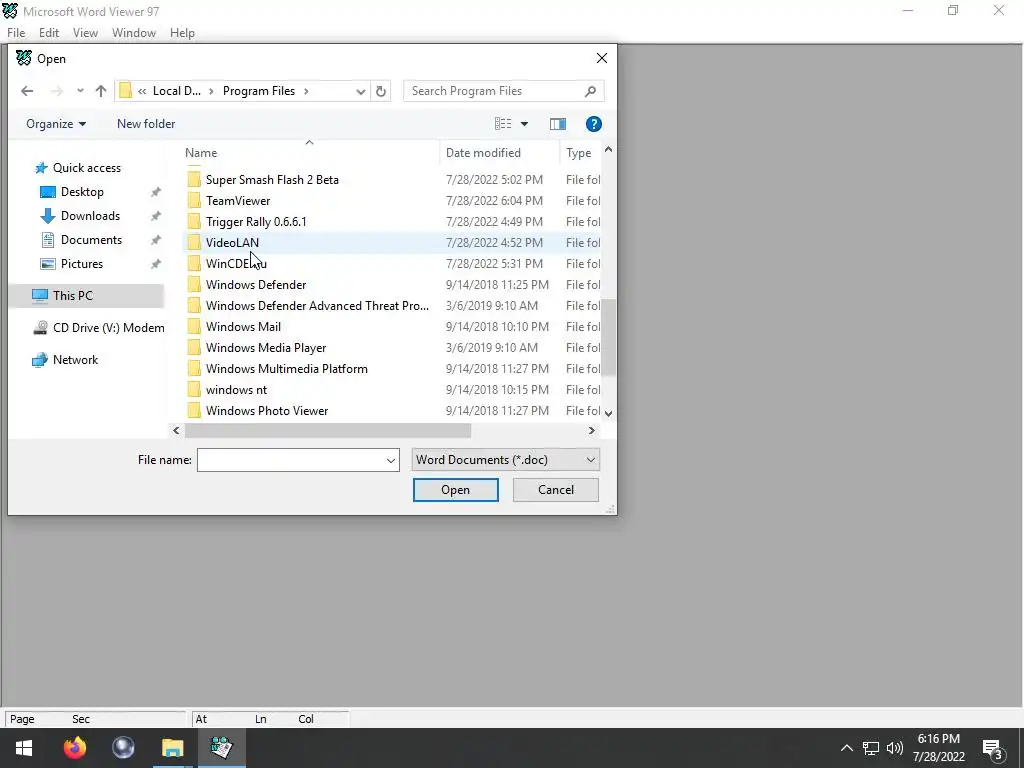Image resolution: width=1024 pixels, height=768 pixels.
Task: Open the Window menu
Action: point(134,33)
